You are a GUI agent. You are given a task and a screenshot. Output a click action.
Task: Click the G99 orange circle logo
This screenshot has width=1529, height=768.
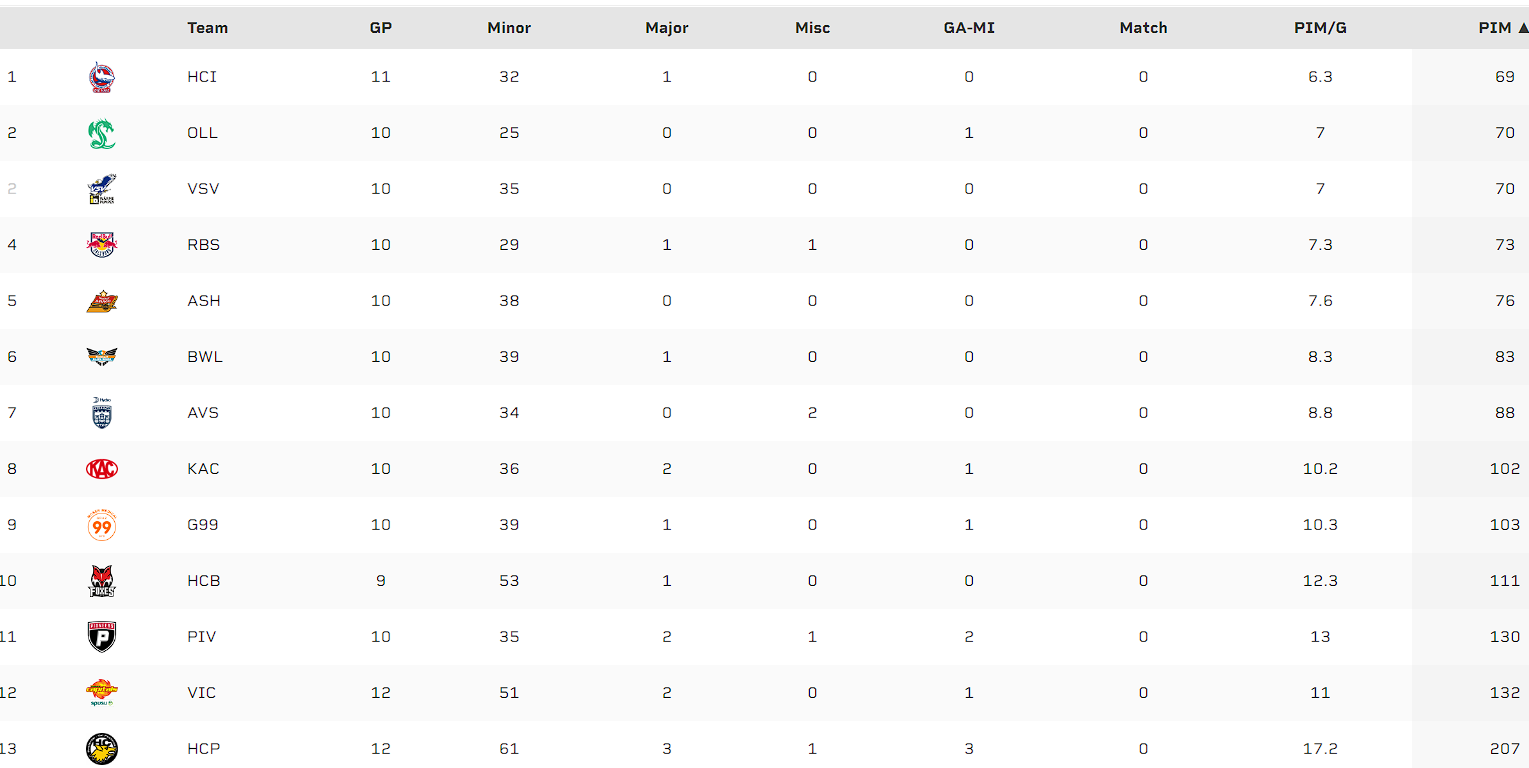[101, 525]
